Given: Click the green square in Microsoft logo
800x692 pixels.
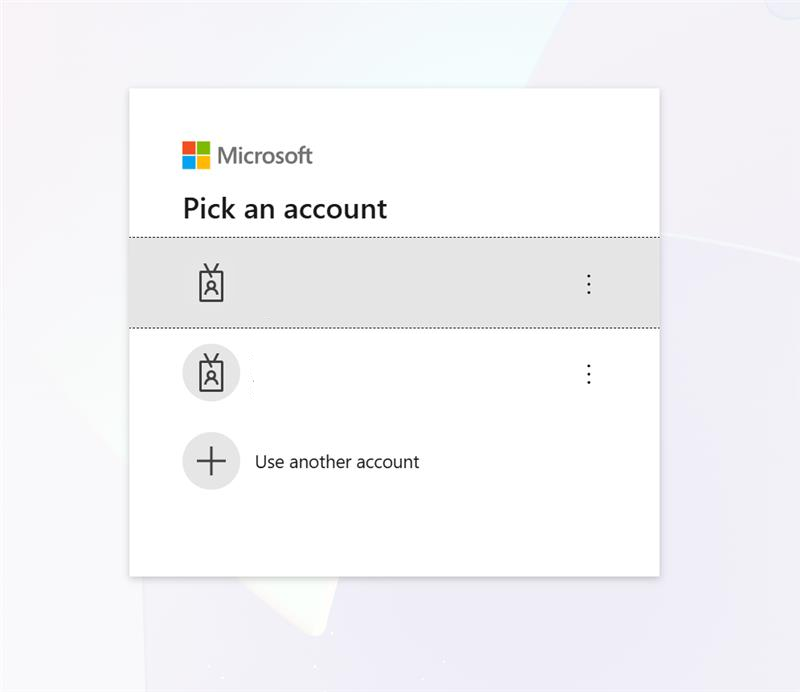Looking at the screenshot, I should 204,148.
